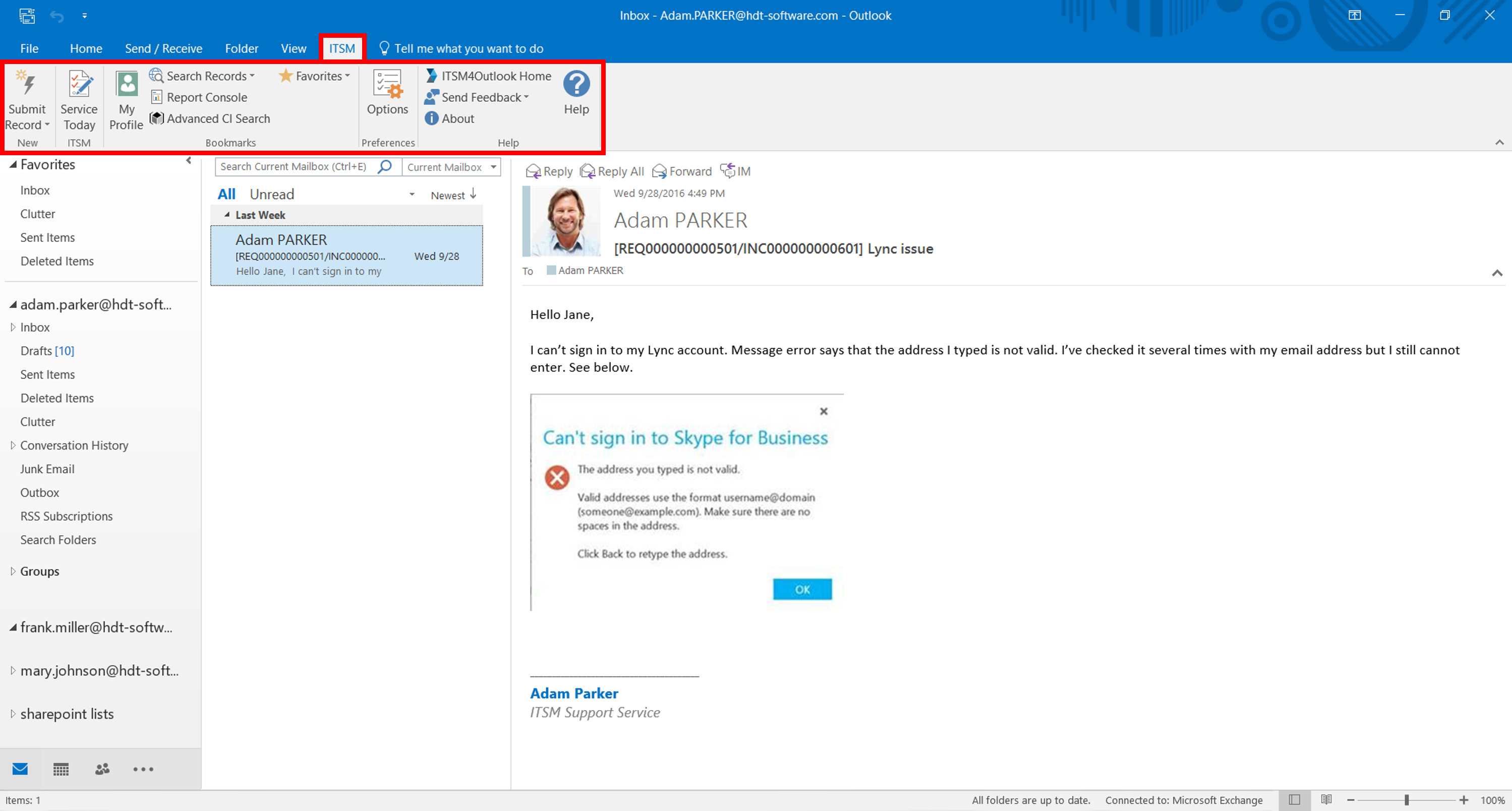
Task: Show All messages filter
Action: 226,194
